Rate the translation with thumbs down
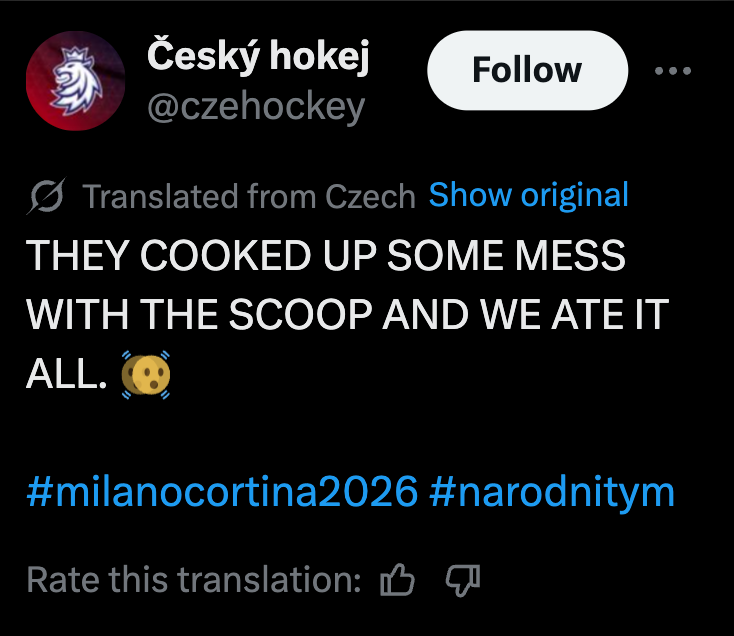 (460, 579)
